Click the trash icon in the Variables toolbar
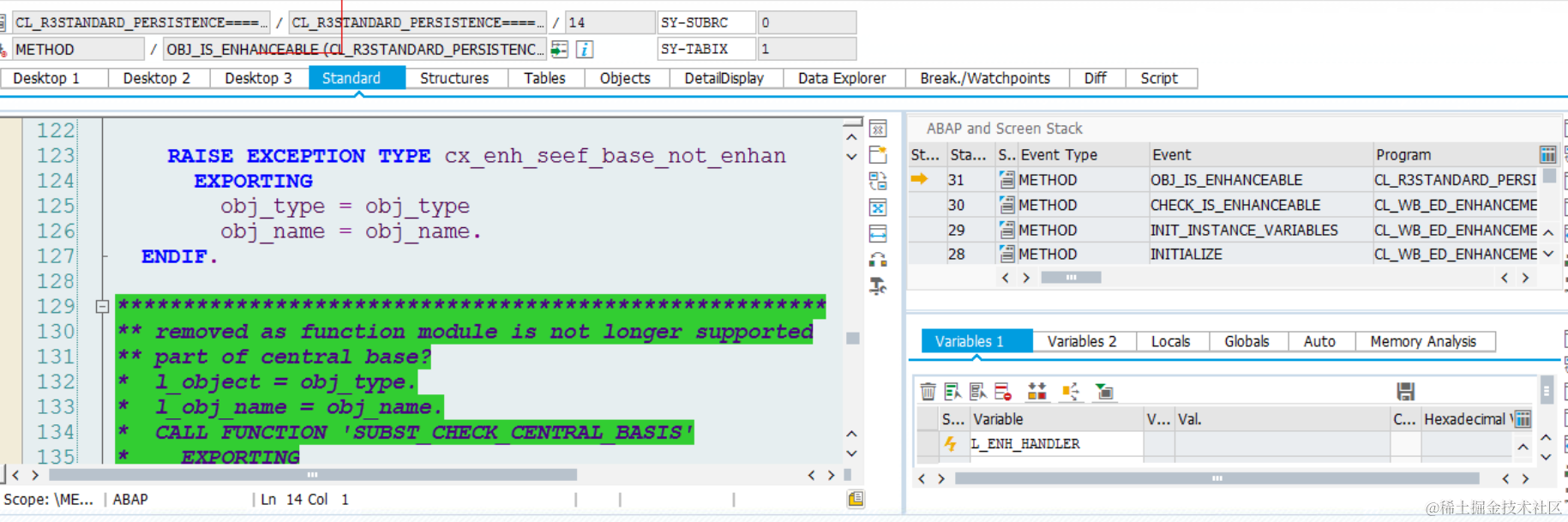1568x522 pixels. pos(928,392)
